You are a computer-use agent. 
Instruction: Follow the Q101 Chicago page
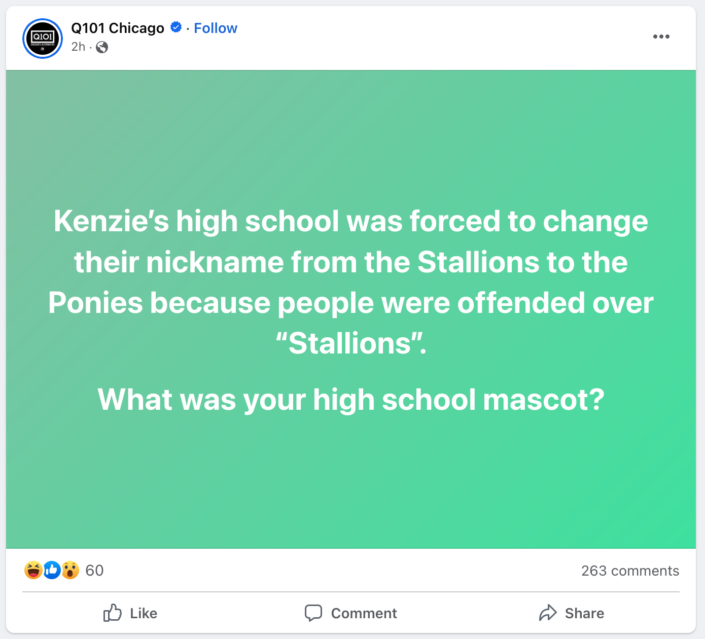(215, 28)
